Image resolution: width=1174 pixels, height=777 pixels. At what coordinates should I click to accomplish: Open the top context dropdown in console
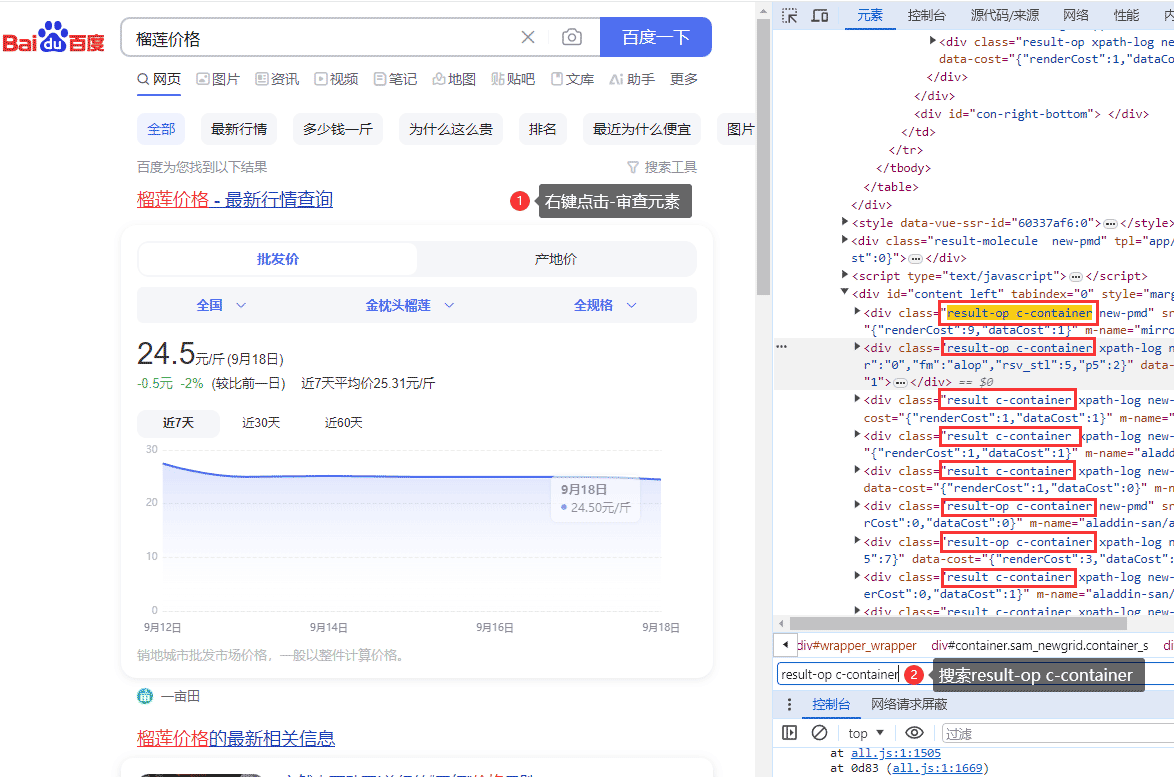pyautogui.click(x=866, y=733)
